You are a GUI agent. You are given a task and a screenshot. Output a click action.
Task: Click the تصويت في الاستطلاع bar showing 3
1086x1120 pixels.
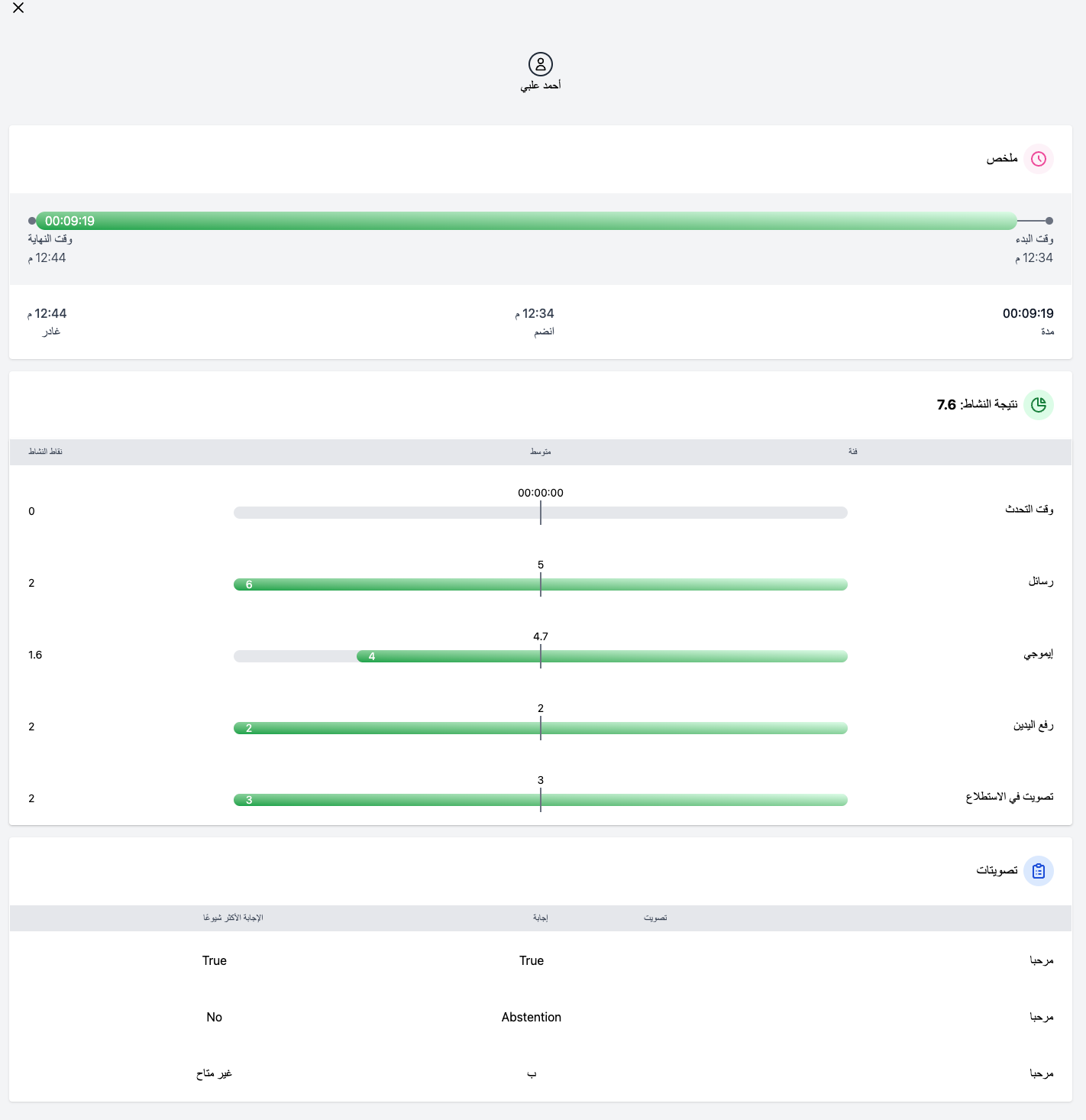[x=541, y=800]
